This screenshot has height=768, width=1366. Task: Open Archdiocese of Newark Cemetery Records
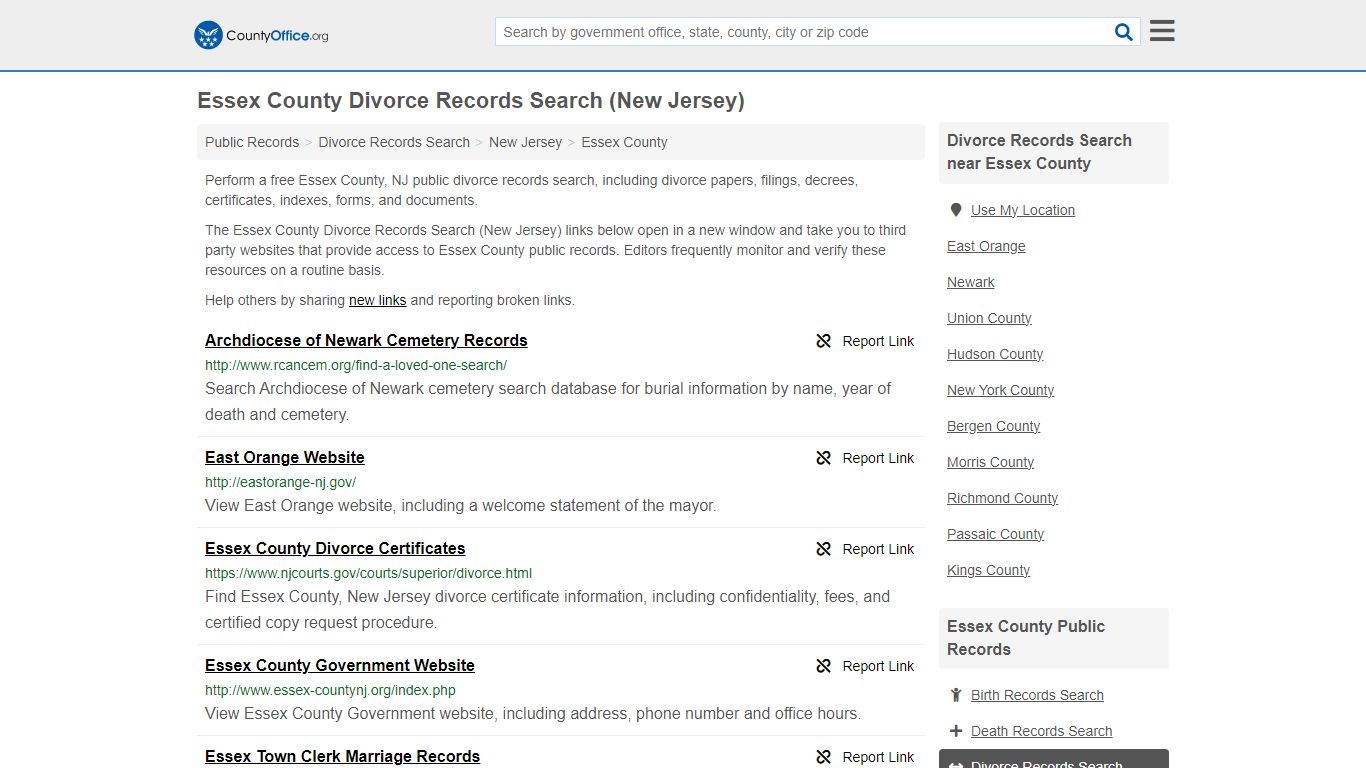click(366, 340)
